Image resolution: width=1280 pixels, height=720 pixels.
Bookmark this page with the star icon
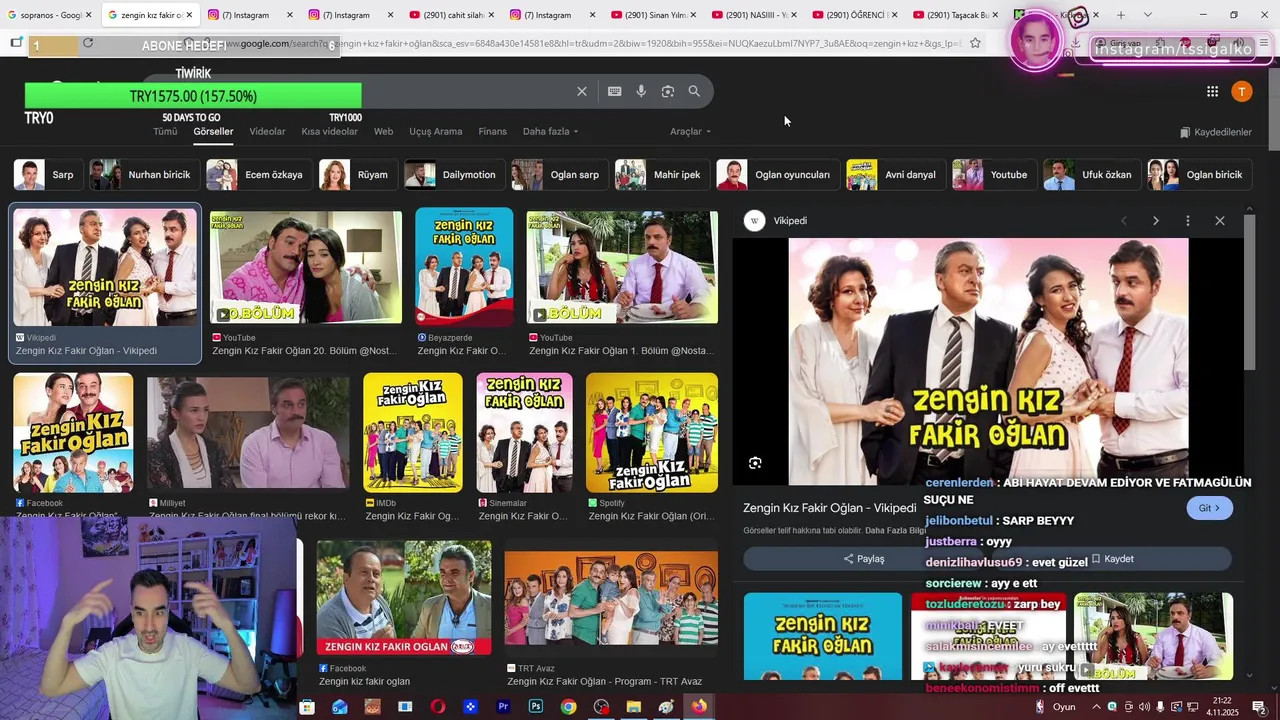coord(975,43)
